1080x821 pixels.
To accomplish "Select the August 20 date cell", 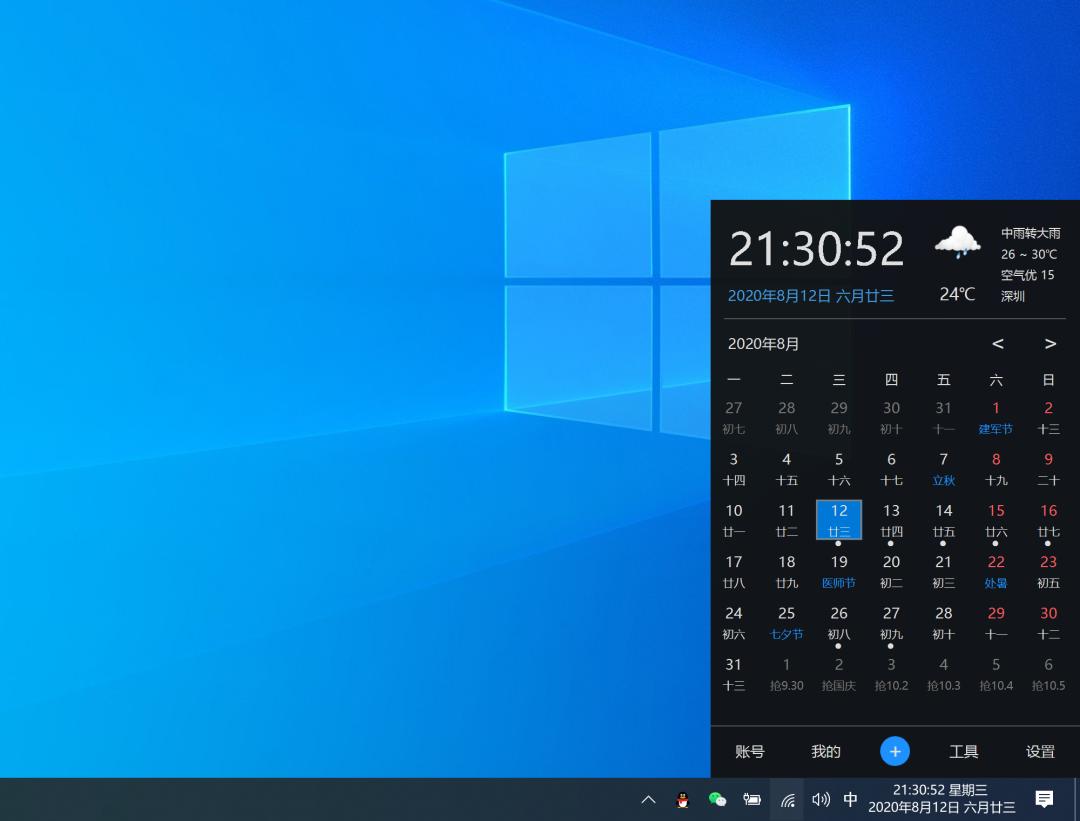I will pyautogui.click(x=891, y=571).
